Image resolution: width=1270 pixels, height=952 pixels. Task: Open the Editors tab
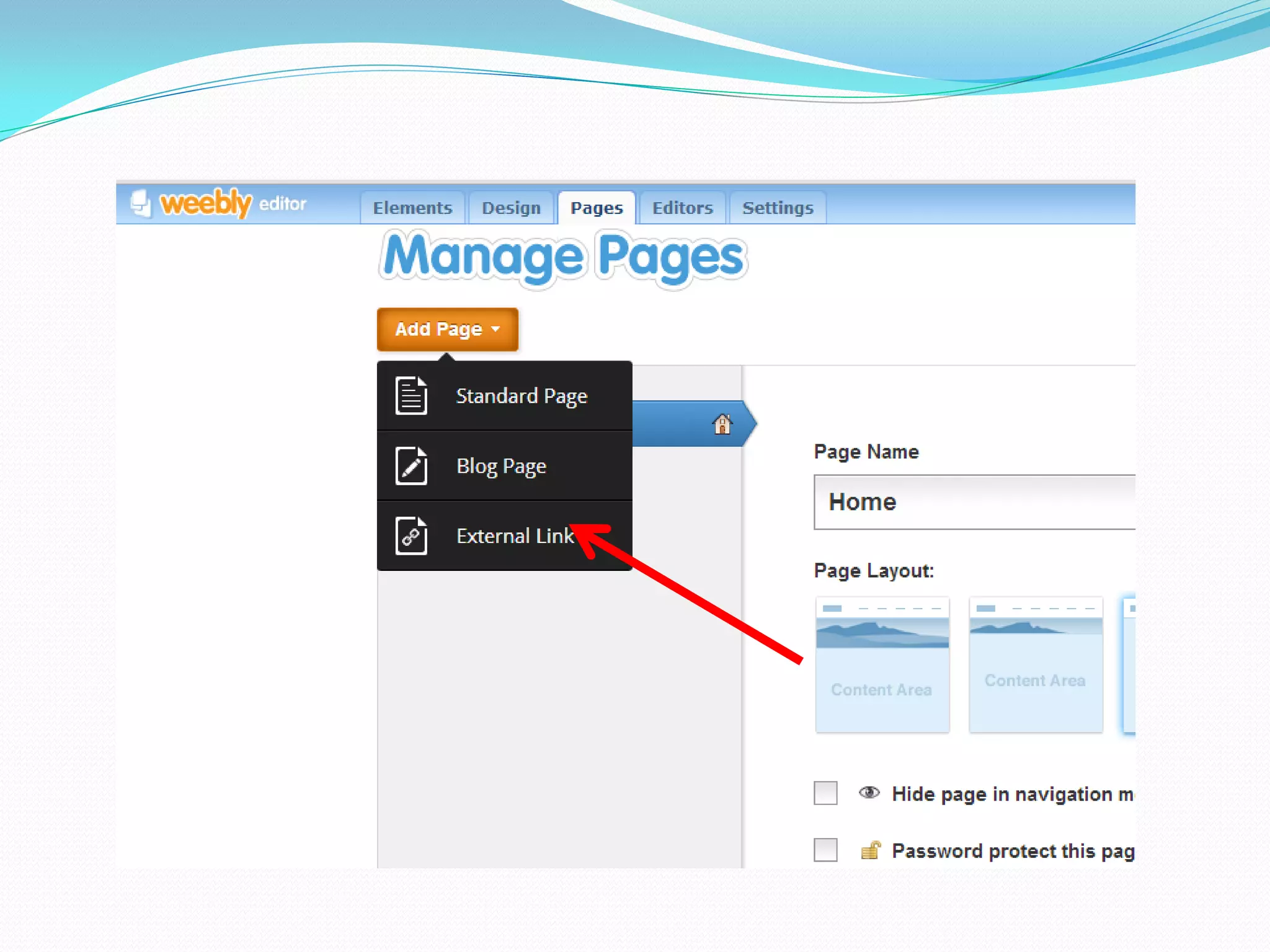point(682,208)
